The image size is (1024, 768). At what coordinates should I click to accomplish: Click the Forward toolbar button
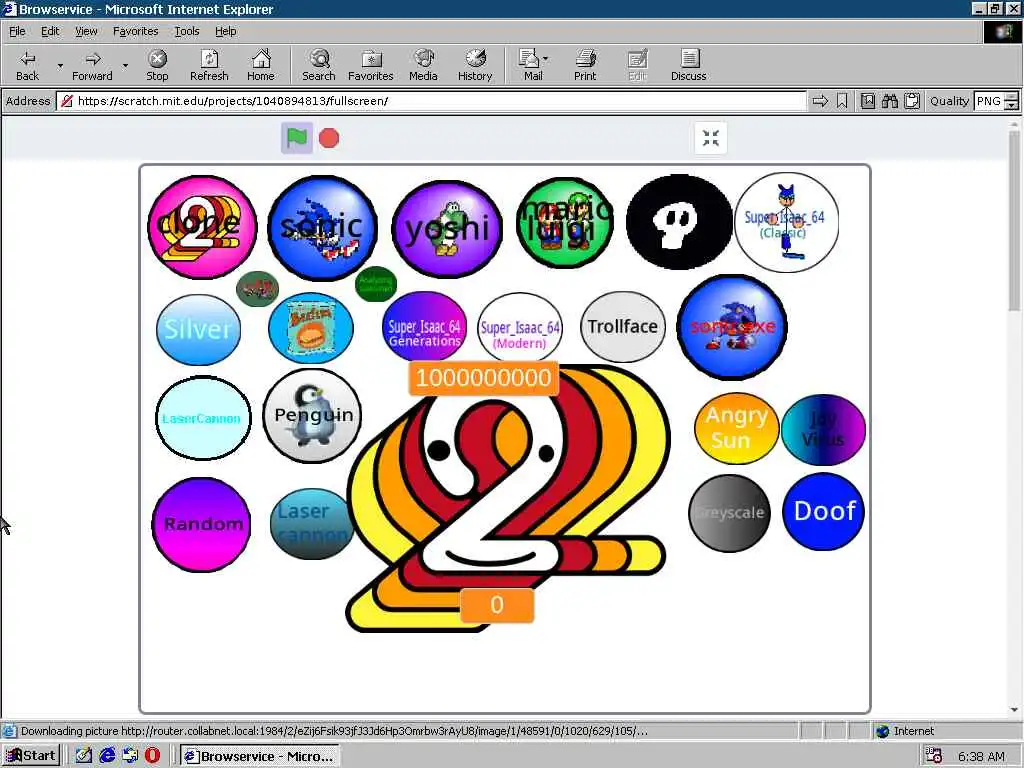pyautogui.click(x=92, y=65)
